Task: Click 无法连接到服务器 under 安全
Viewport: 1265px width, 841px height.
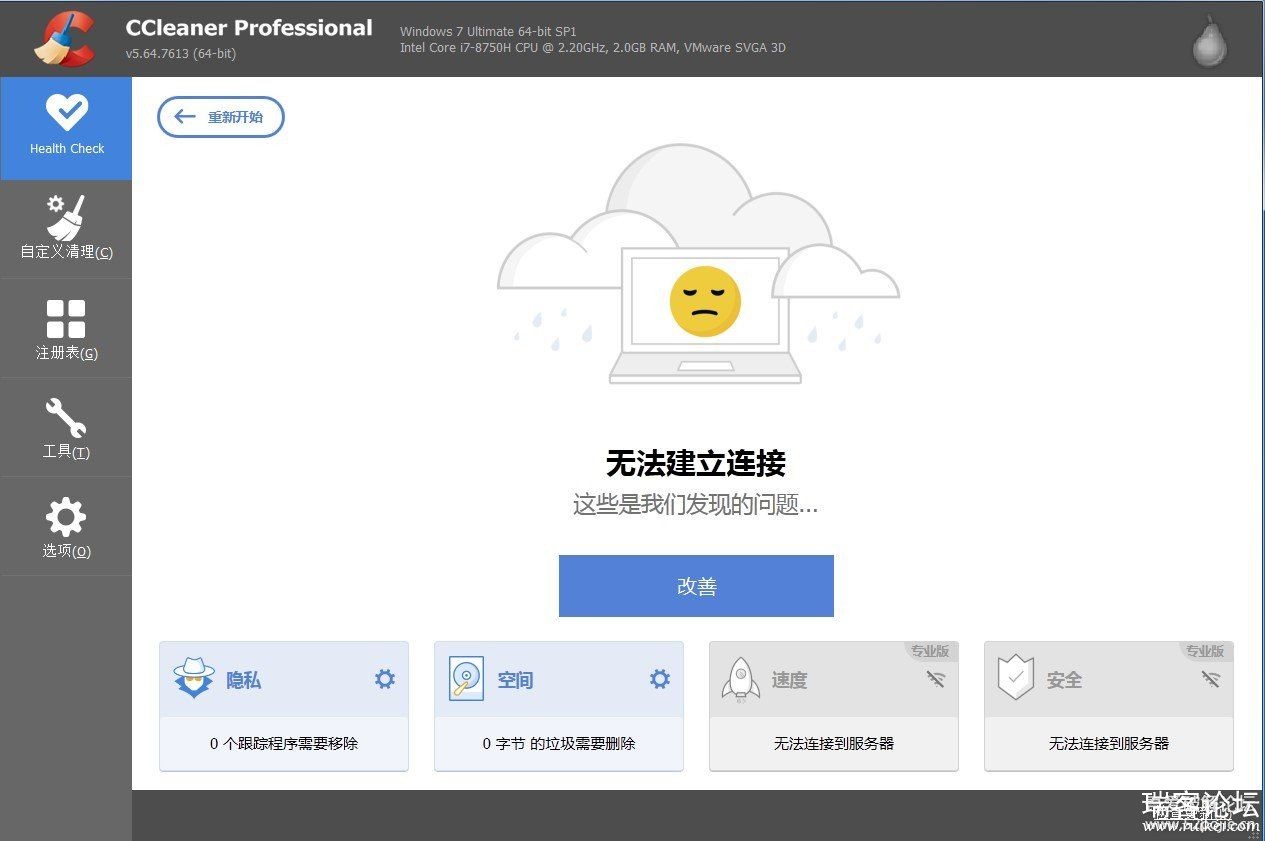Action: click(x=1109, y=744)
